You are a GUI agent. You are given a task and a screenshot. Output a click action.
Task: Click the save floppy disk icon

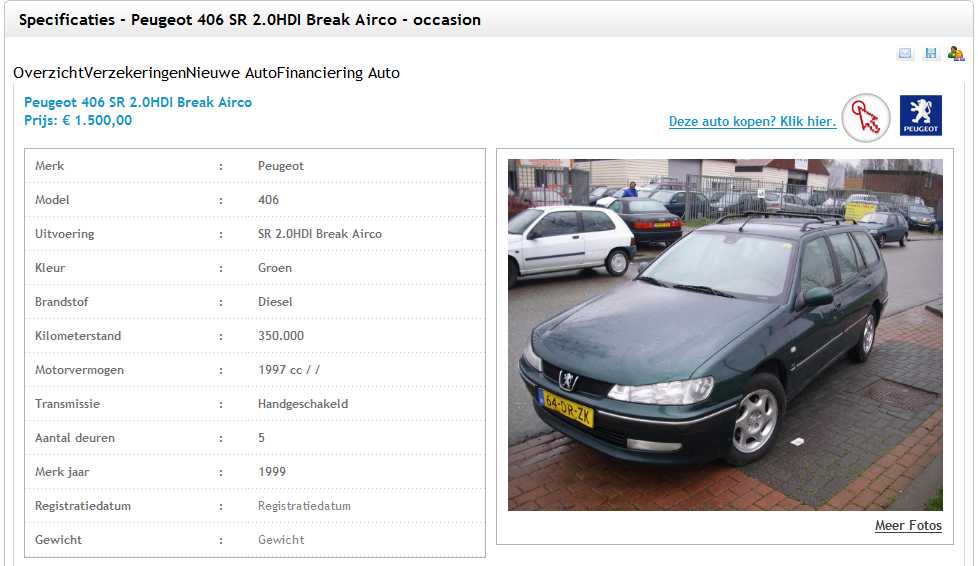[931, 54]
